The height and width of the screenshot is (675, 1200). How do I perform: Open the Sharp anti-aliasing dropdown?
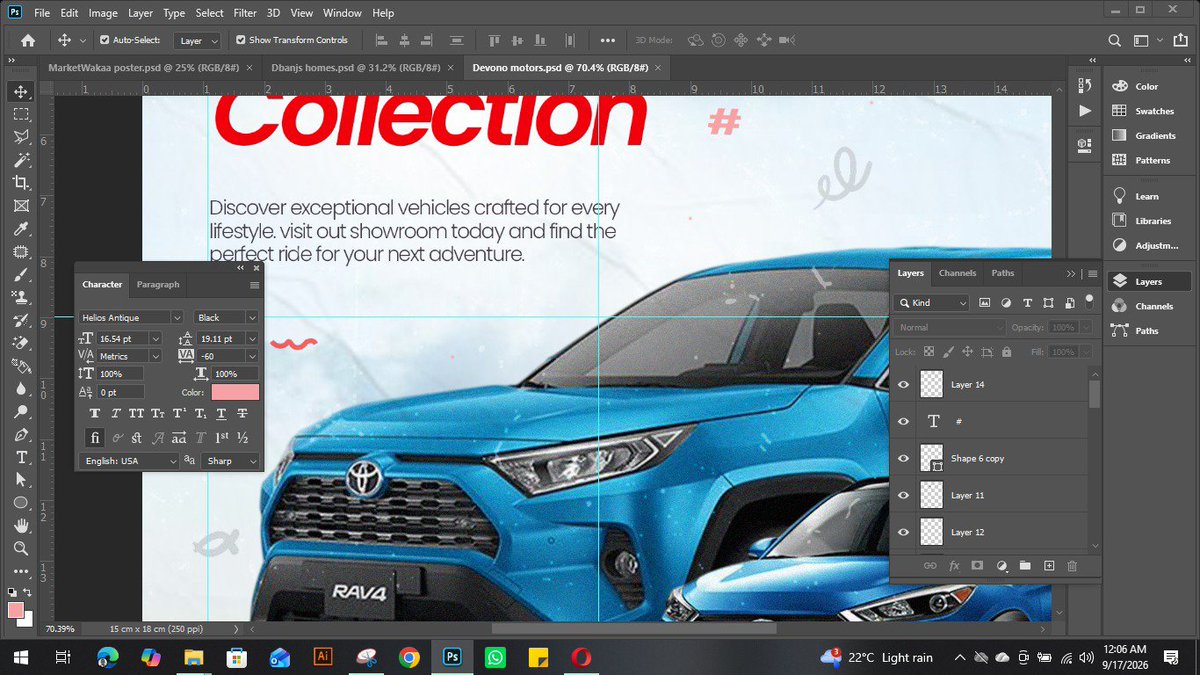[231, 461]
